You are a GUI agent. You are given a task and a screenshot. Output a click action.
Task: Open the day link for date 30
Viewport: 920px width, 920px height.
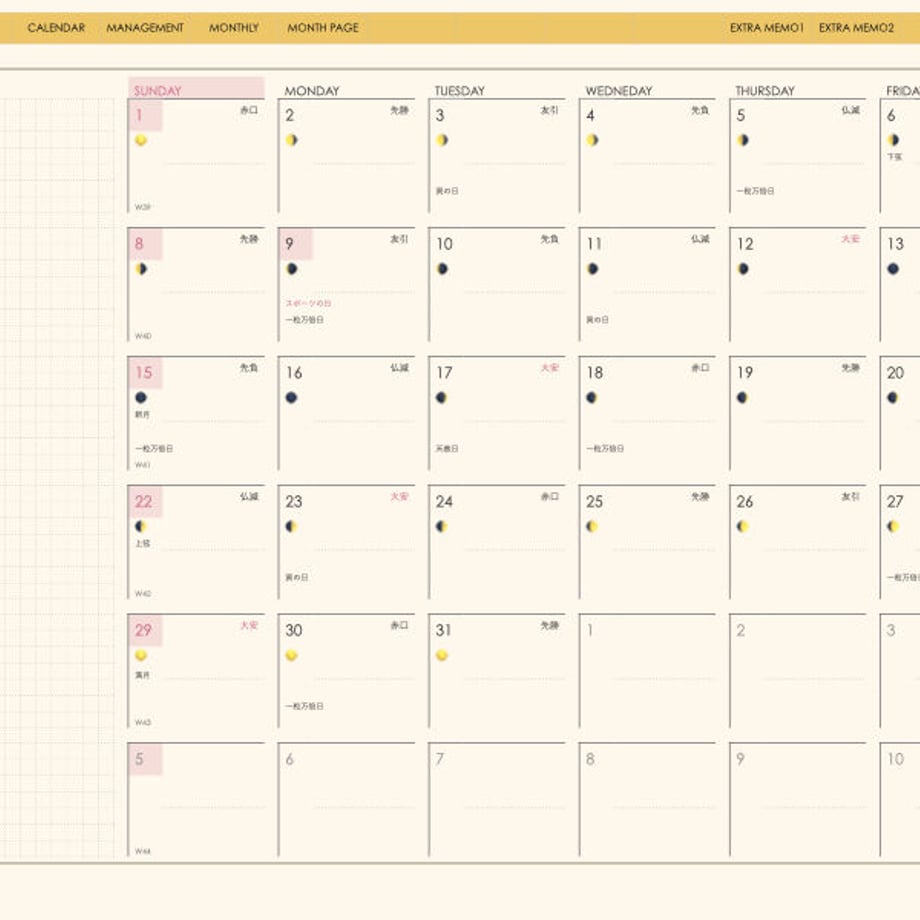(294, 630)
